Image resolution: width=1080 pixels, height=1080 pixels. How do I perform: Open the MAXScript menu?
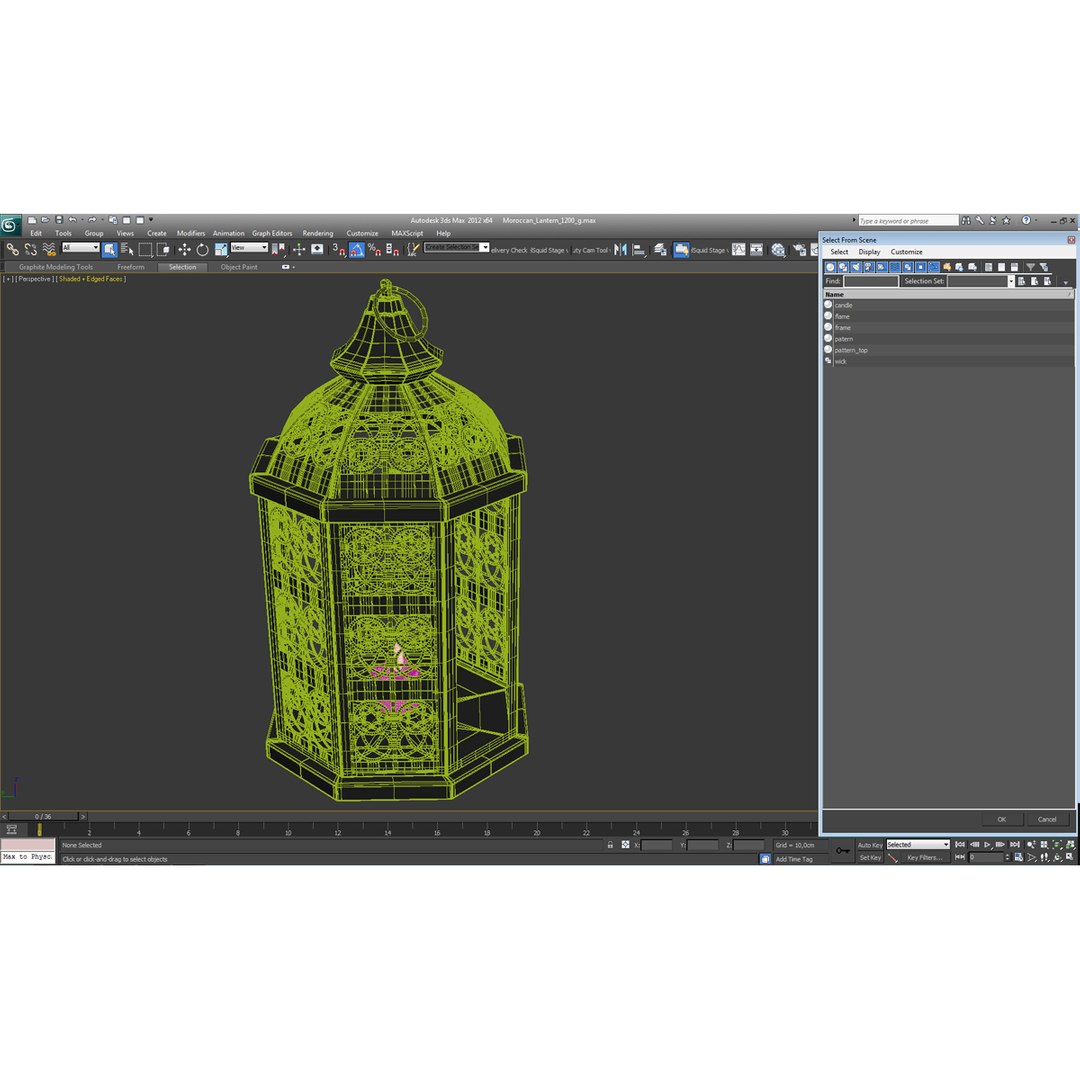click(407, 233)
